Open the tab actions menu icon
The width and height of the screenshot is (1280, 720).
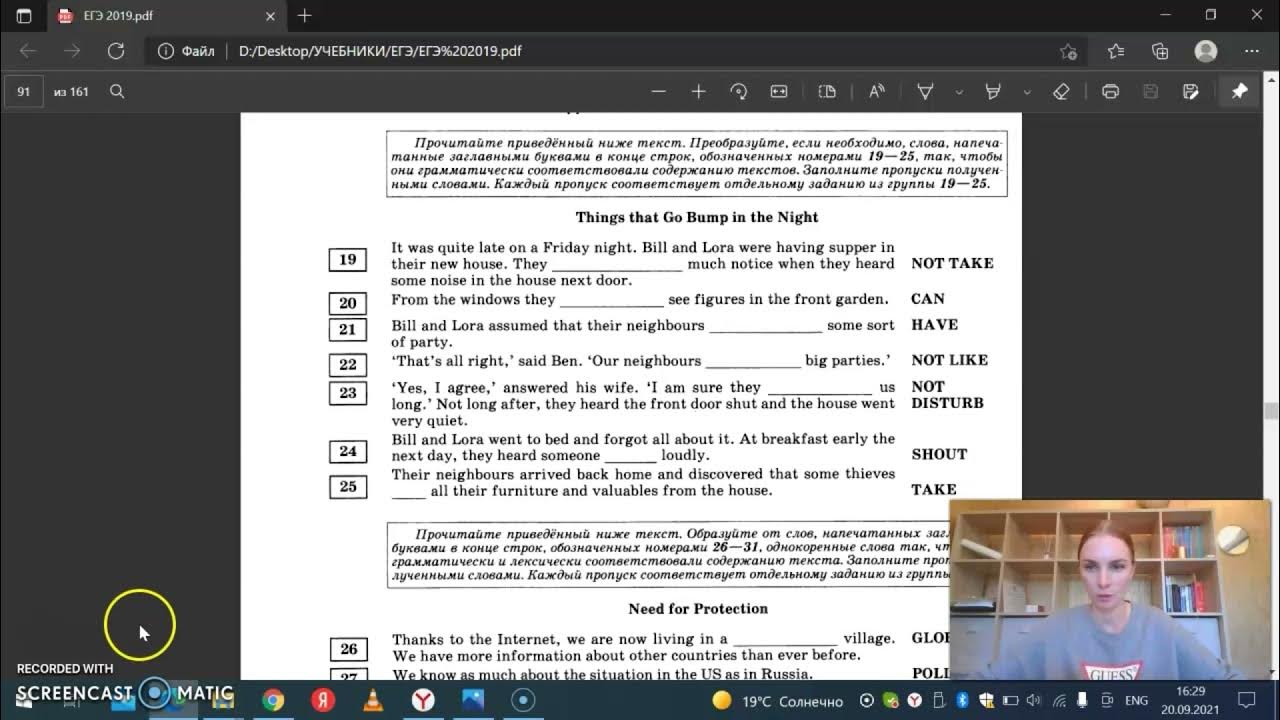[x=24, y=16]
